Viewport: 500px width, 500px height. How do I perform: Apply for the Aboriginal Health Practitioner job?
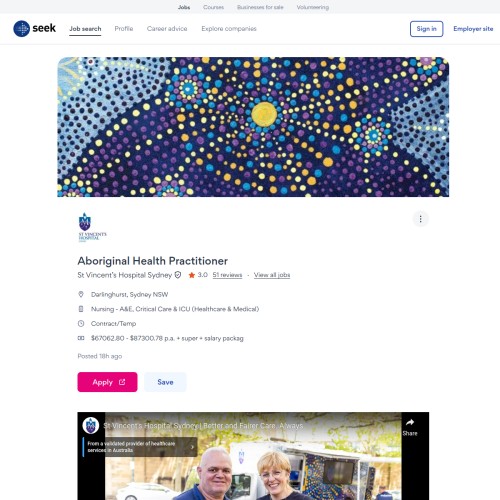107,382
